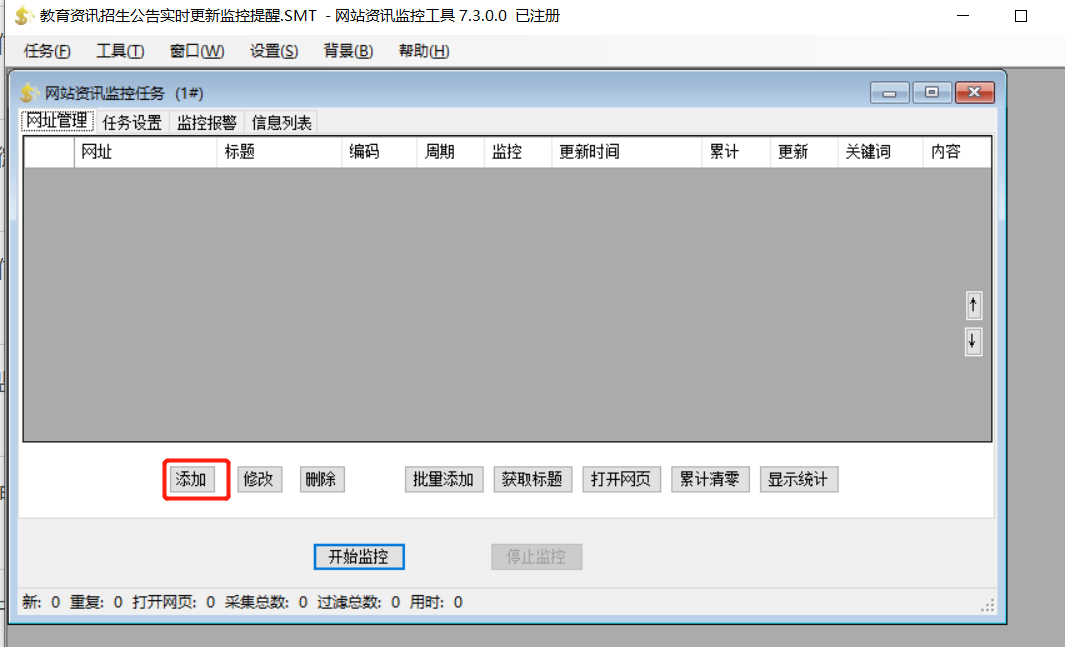Click the 重复 status text

click(96, 602)
